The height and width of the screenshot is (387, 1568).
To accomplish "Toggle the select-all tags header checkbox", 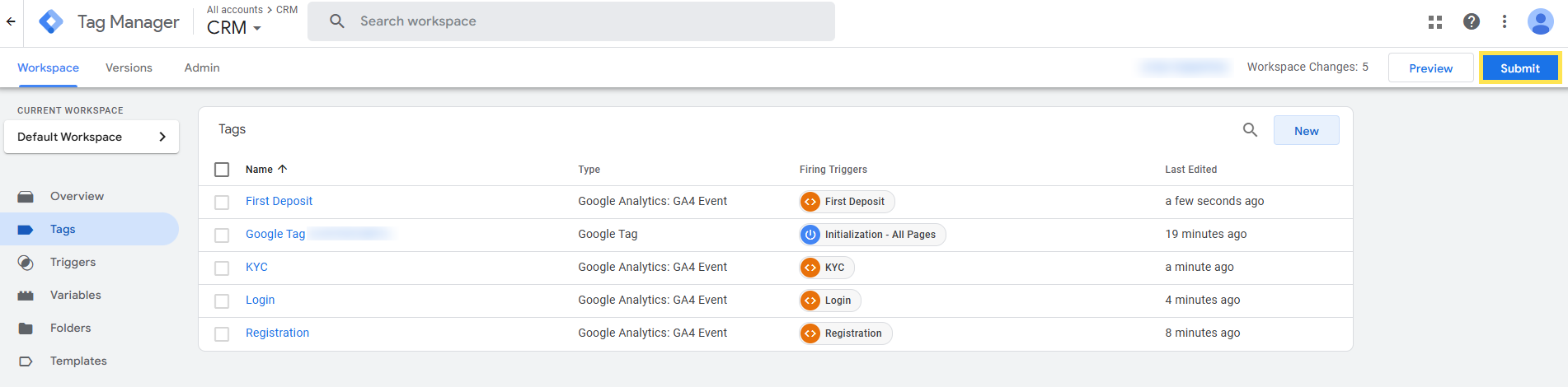I will pos(222,170).
